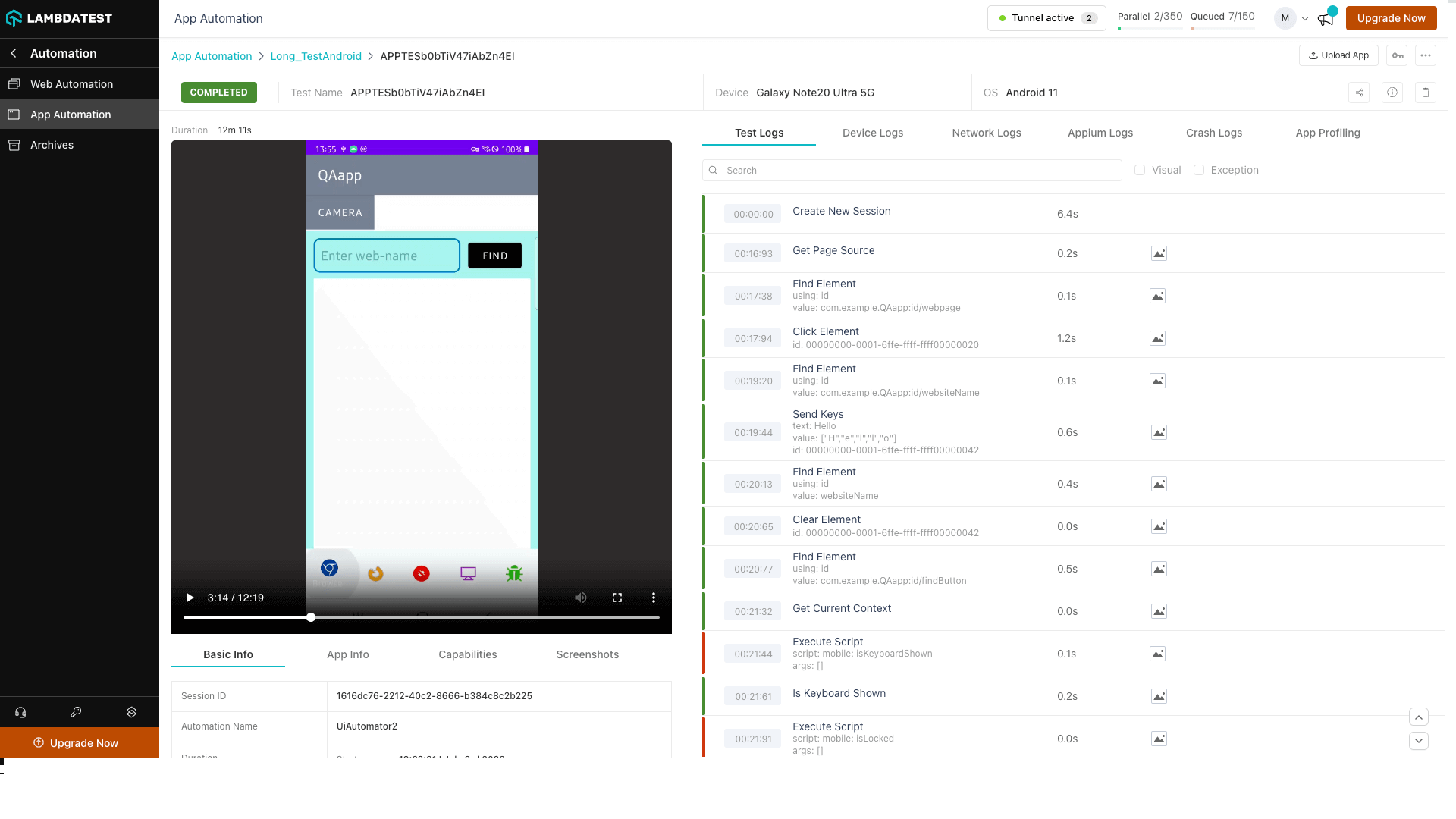1456x819 pixels.
Task: Open the session info icon
Action: (x=1392, y=93)
